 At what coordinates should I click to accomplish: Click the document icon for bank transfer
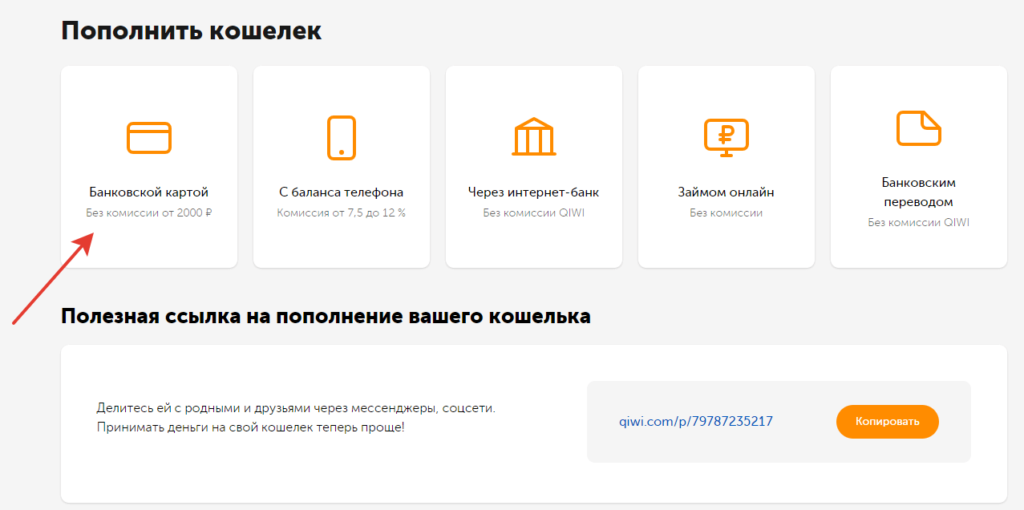(918, 129)
